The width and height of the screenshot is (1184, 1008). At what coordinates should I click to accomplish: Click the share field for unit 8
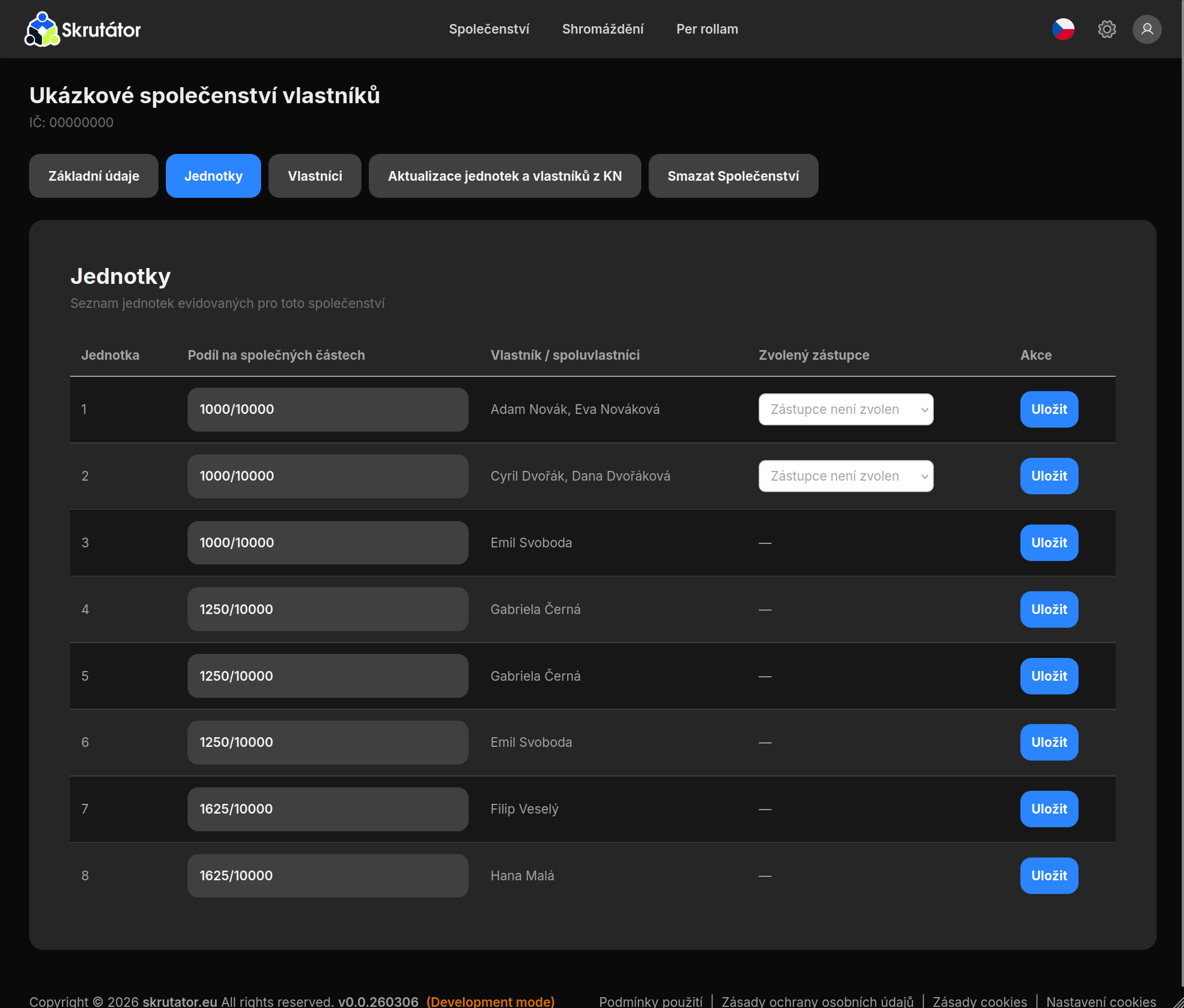pyautogui.click(x=327, y=875)
